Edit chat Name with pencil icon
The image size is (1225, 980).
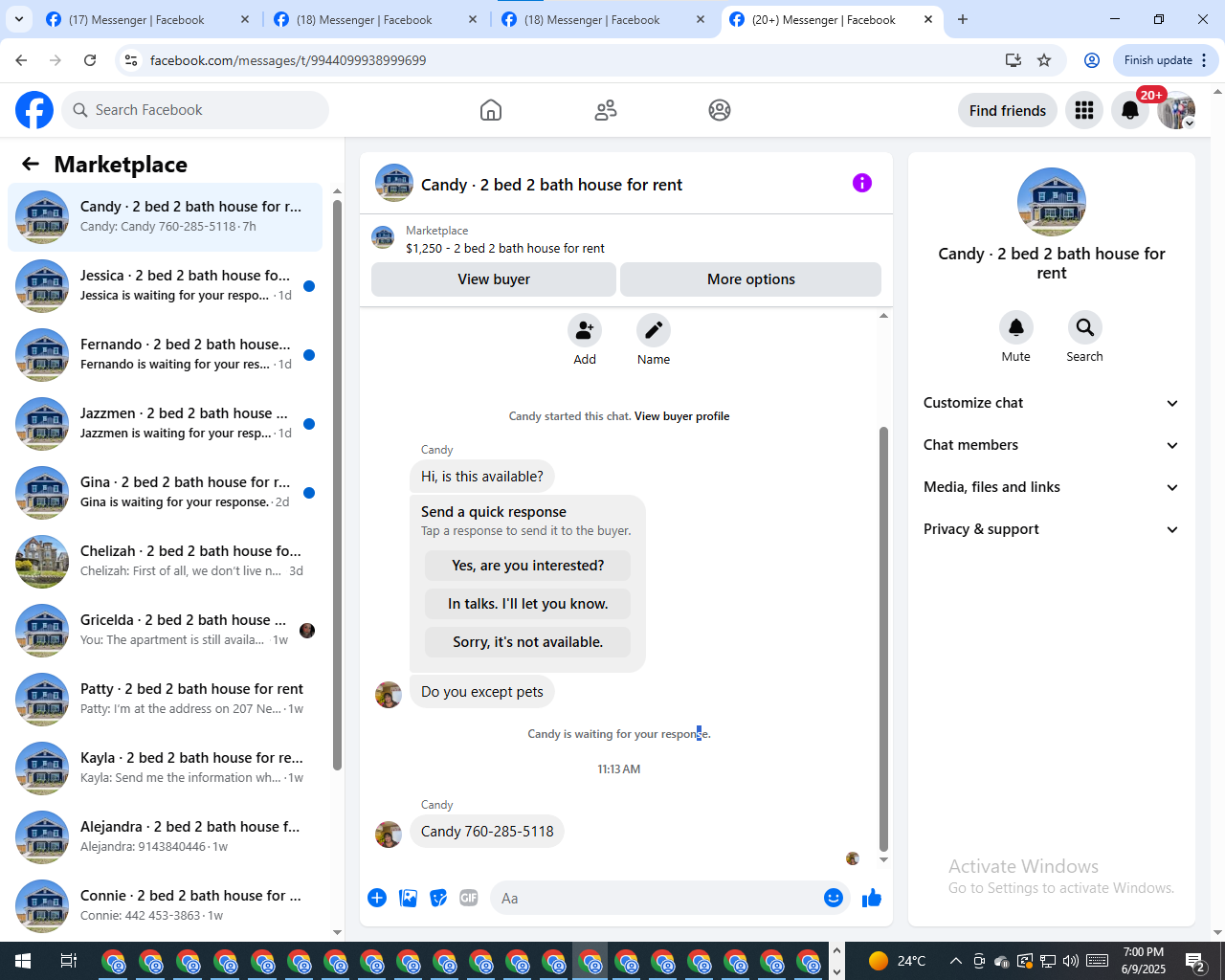click(654, 330)
